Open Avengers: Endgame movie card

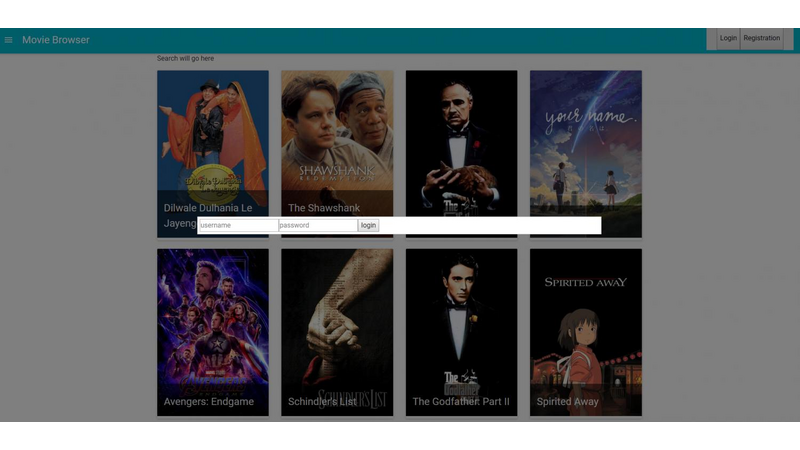(213, 332)
